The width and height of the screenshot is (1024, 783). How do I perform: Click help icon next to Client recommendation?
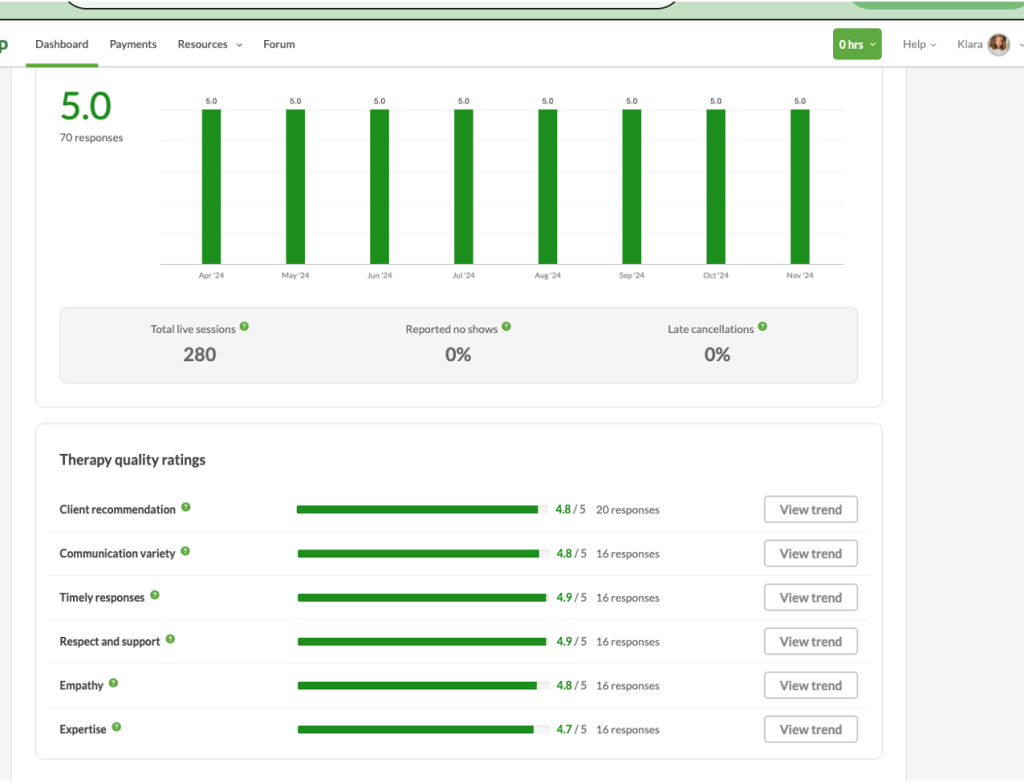pos(186,508)
